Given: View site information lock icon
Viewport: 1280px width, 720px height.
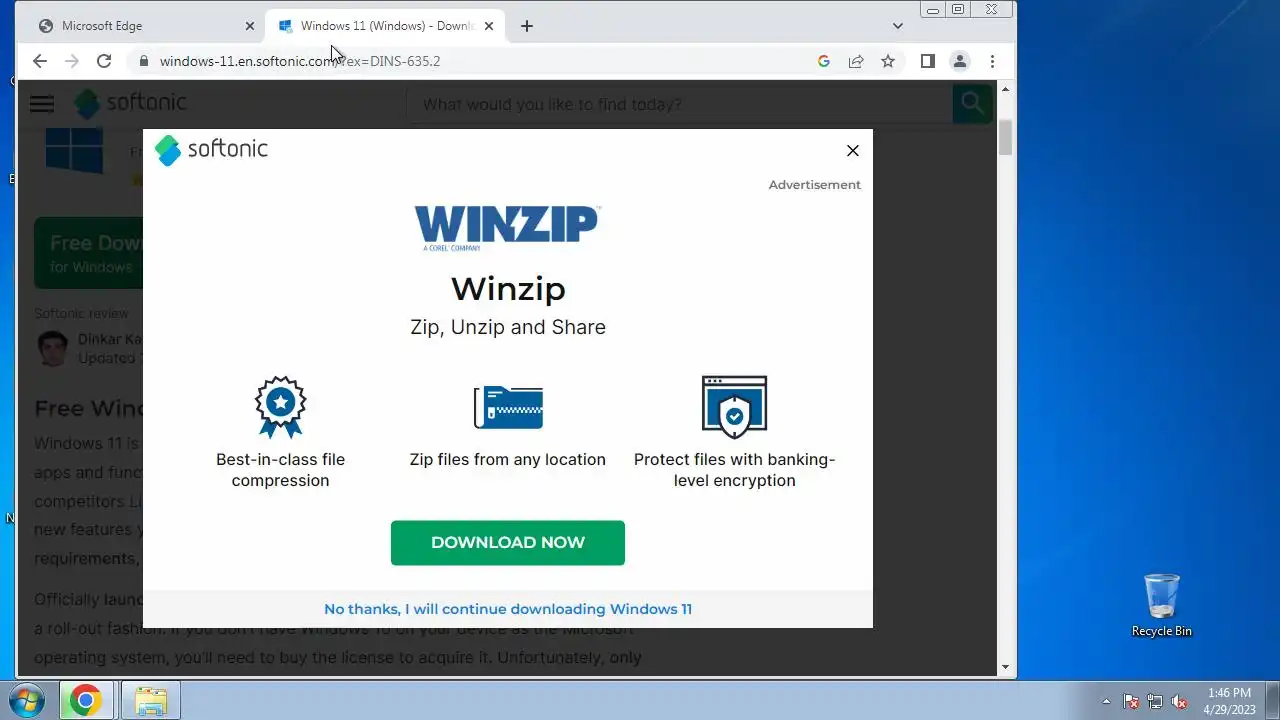Looking at the screenshot, I should click(144, 61).
